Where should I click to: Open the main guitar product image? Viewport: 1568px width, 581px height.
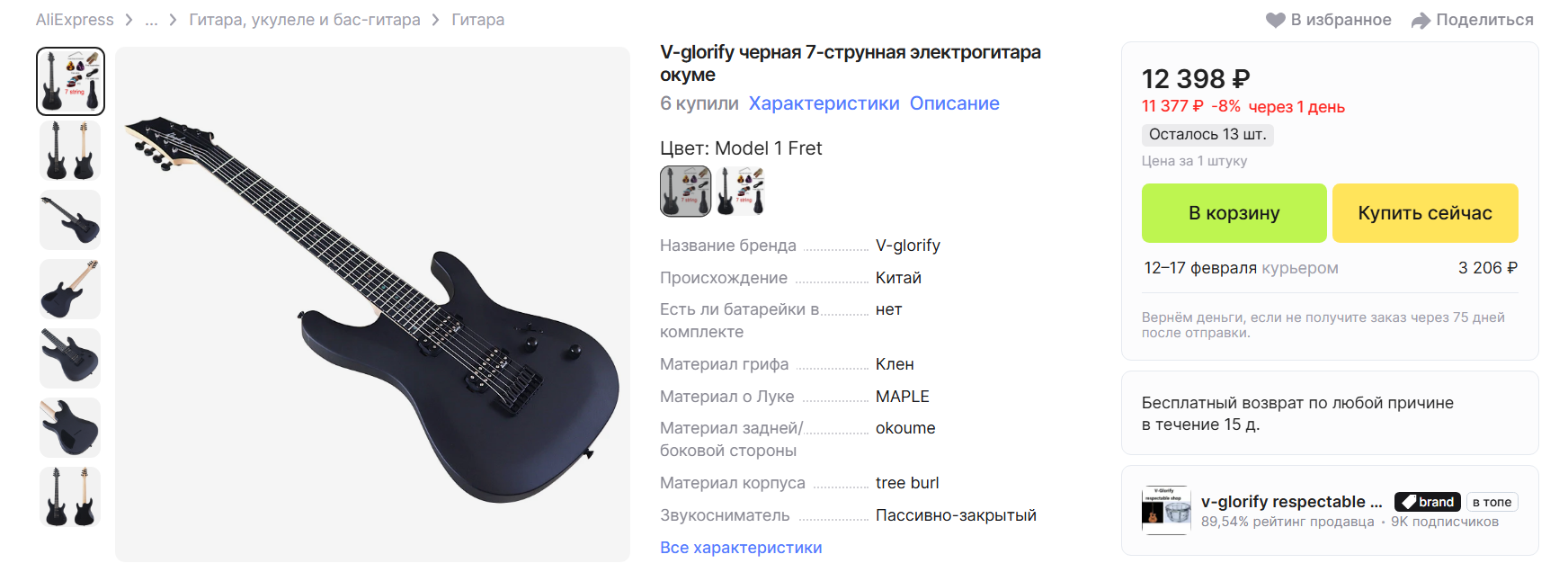pyautogui.click(x=372, y=304)
